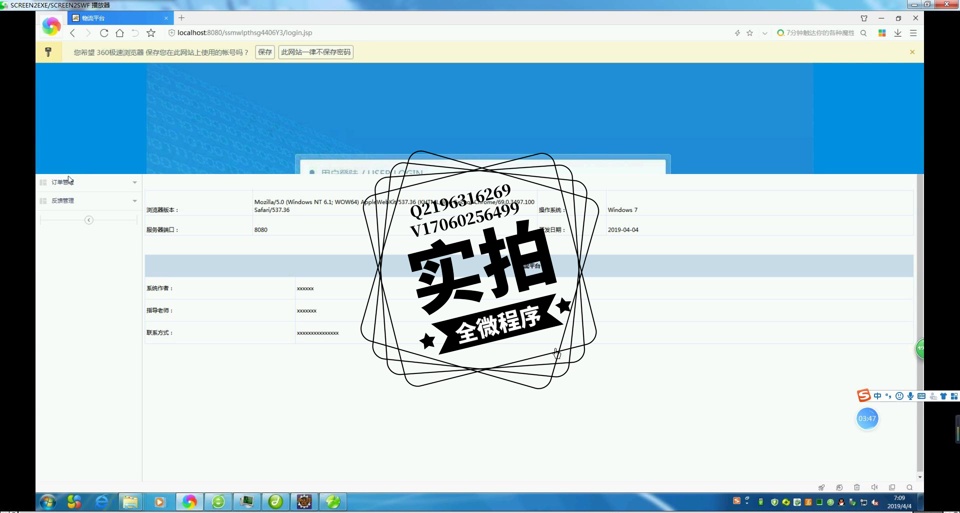Reload the page with the refresh icon
The image size is (960, 513).
tap(104, 33)
